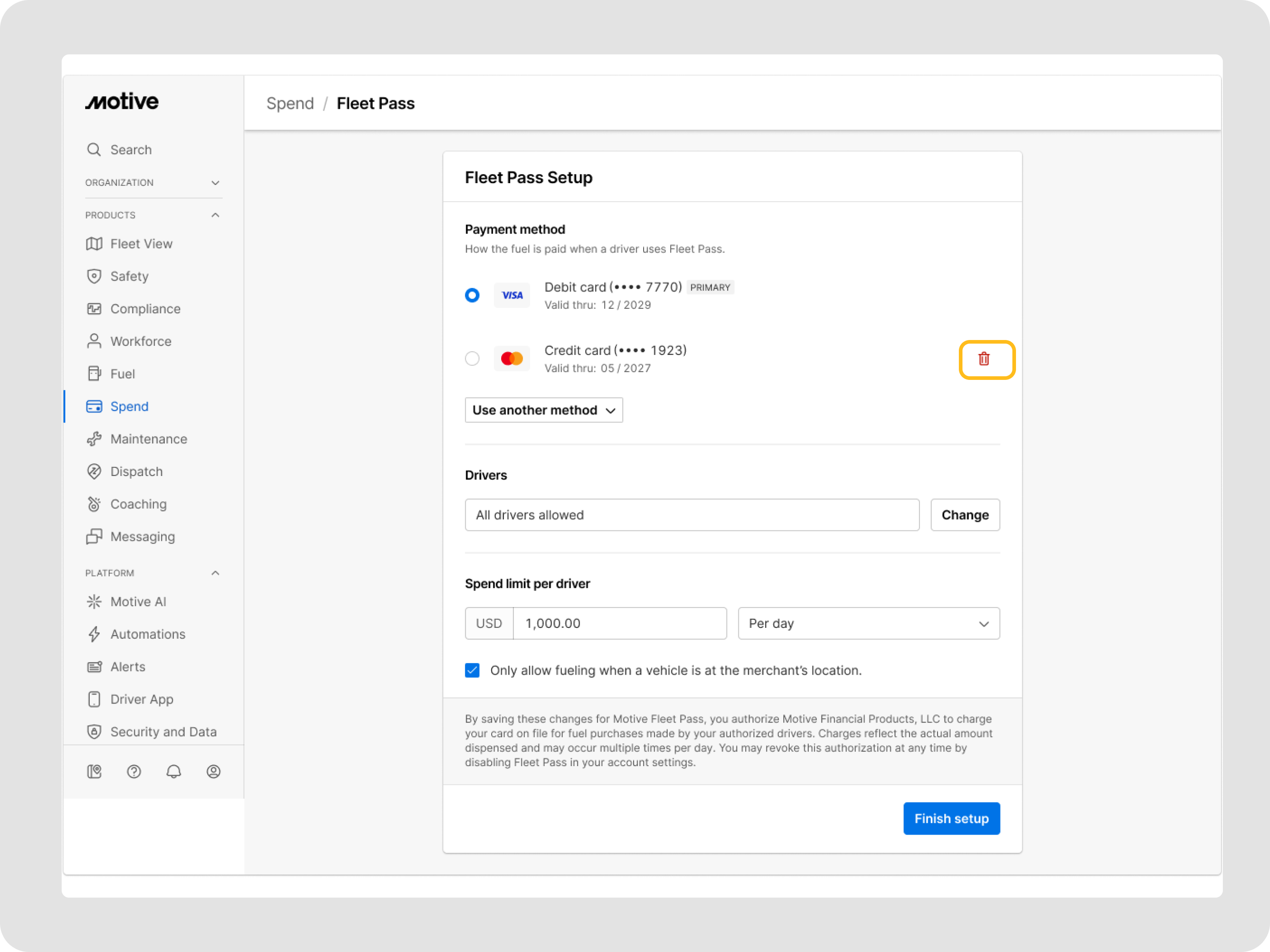This screenshot has height=952, width=1270.
Task: Click the Spend card icon
Action: [x=94, y=406]
